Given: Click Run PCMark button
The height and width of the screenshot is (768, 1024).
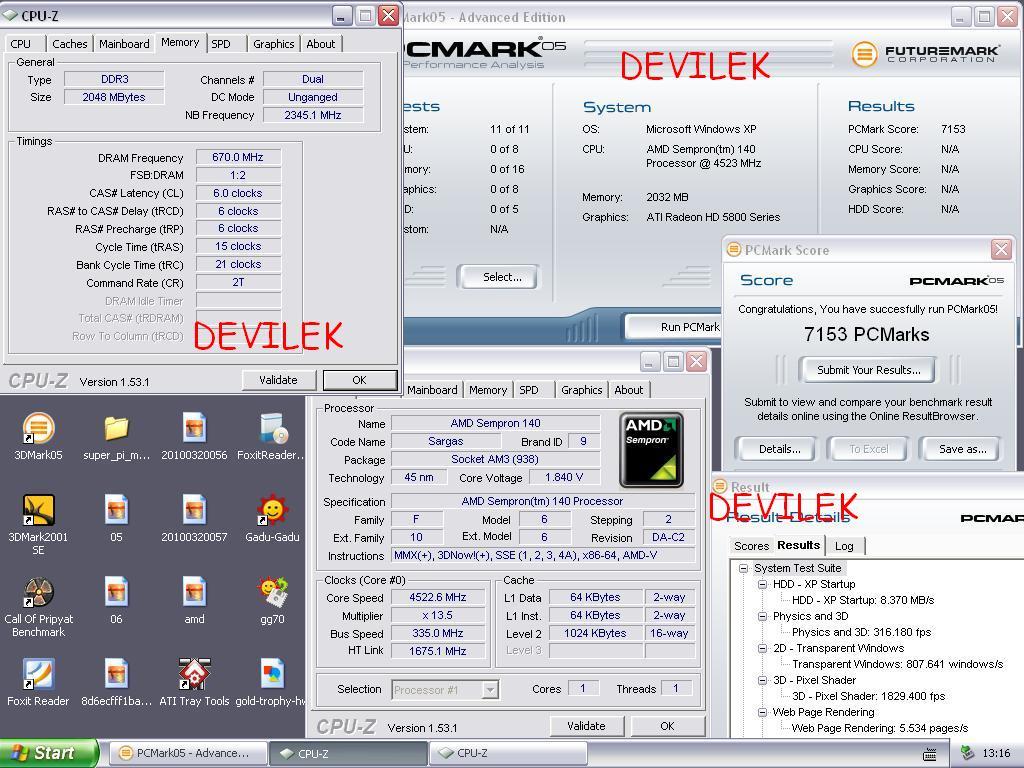Looking at the screenshot, I should pyautogui.click(x=674, y=327).
